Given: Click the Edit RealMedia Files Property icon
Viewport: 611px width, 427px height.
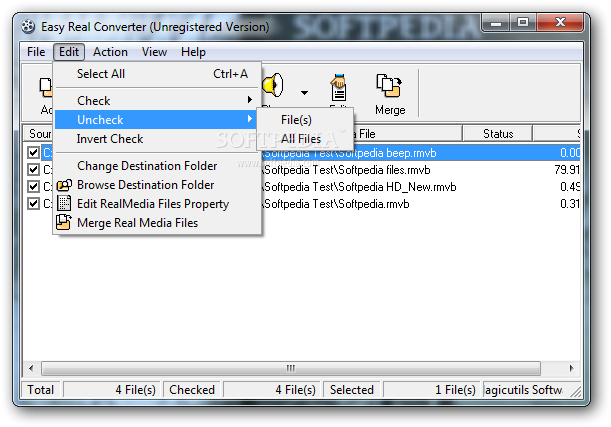Looking at the screenshot, I should [x=64, y=203].
